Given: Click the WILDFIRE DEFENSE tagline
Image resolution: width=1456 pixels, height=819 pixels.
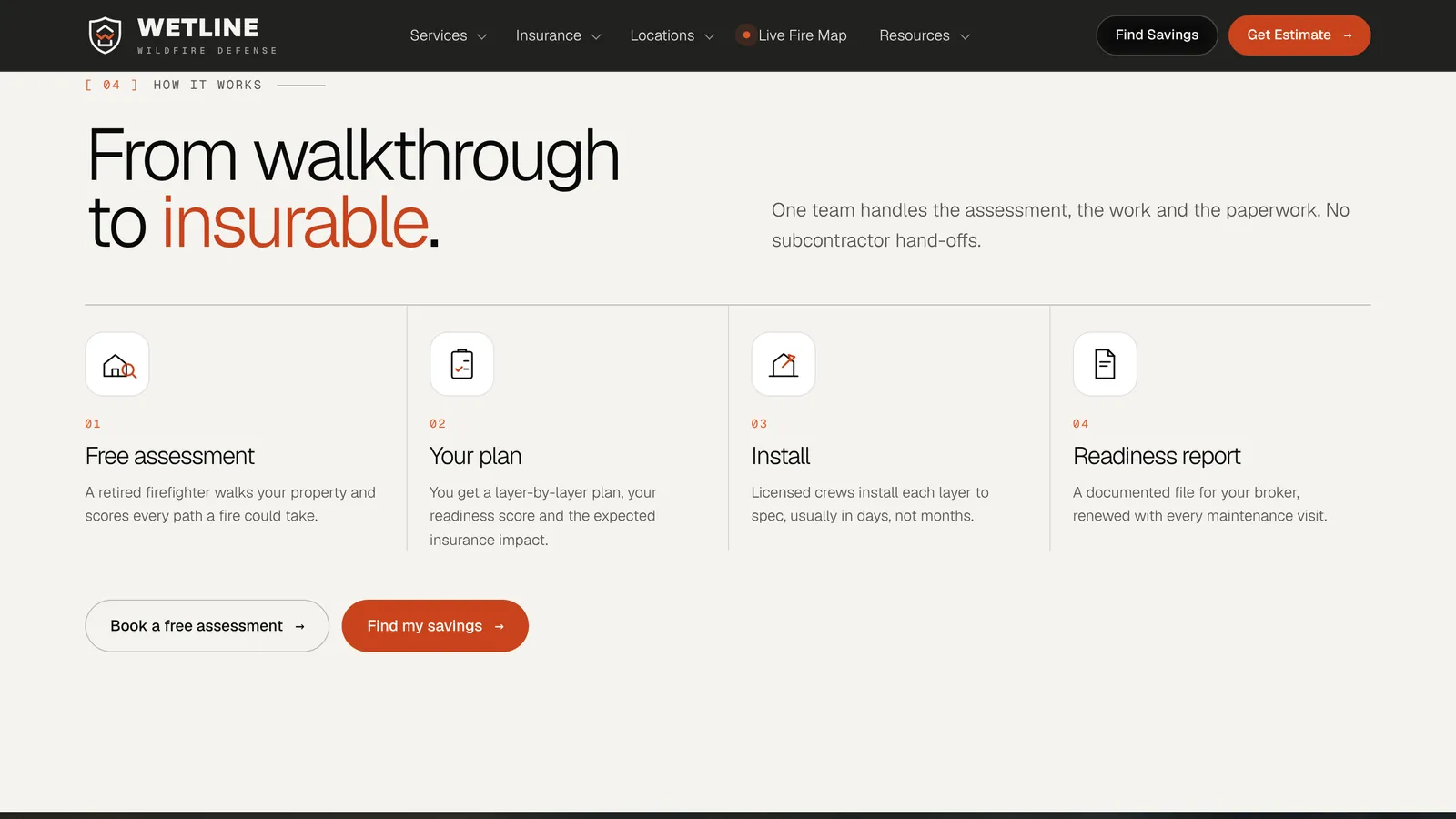Looking at the screenshot, I should click(207, 51).
